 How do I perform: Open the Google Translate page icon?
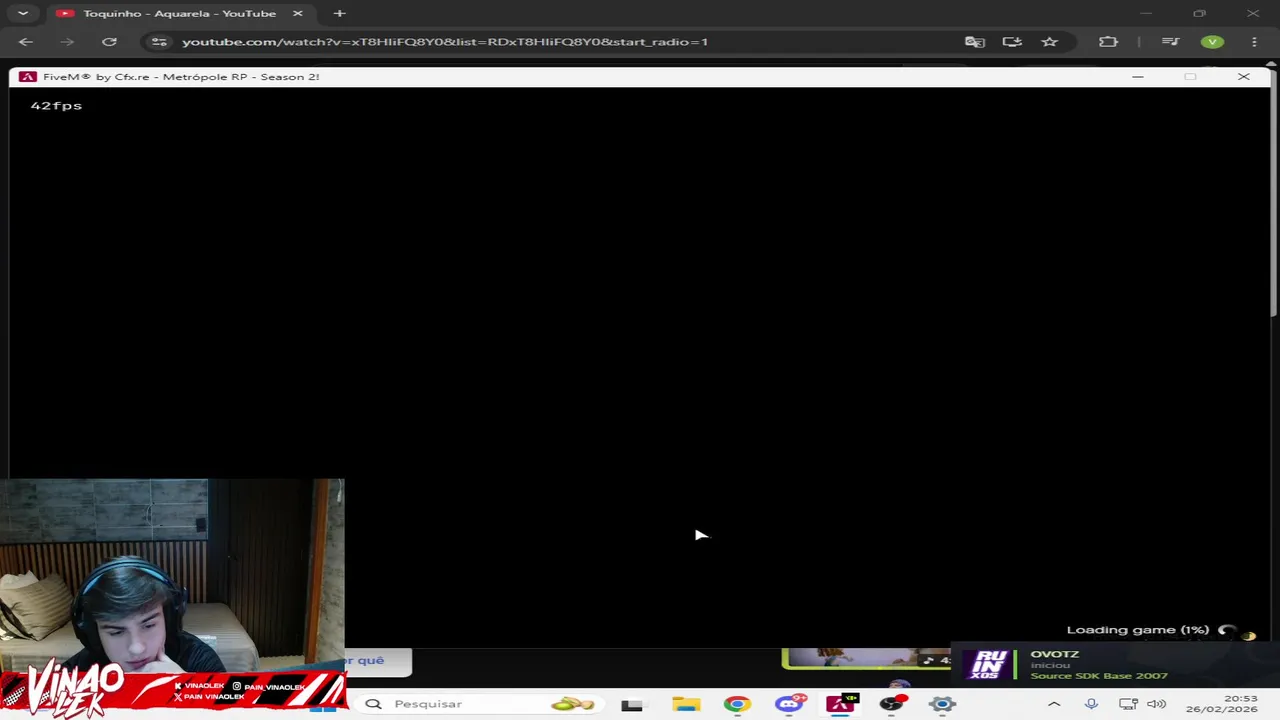(975, 42)
